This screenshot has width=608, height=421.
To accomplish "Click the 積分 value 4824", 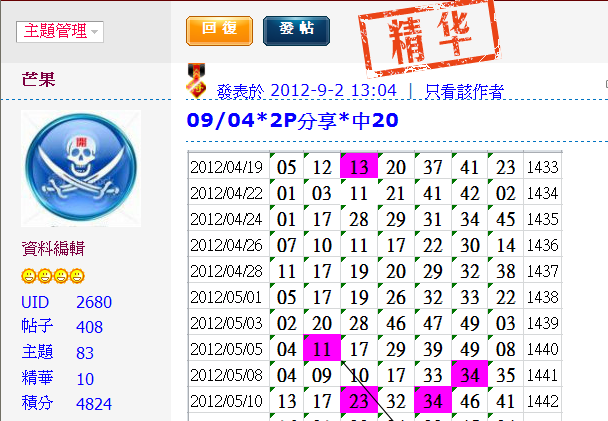I will click(x=93, y=404).
